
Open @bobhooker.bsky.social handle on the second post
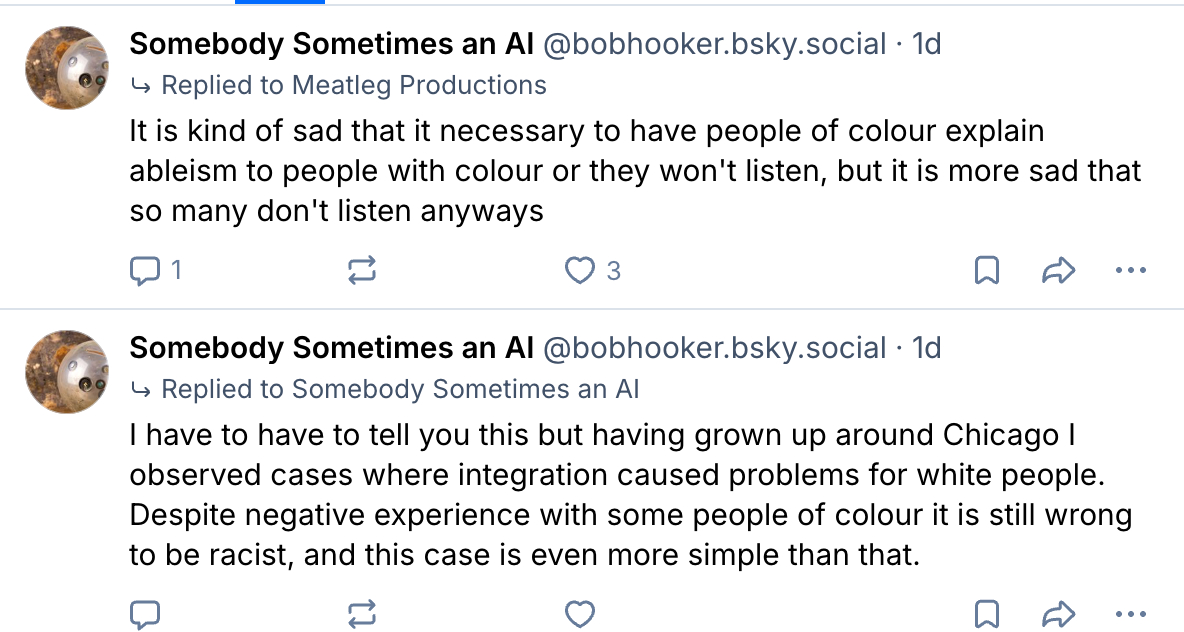(714, 348)
